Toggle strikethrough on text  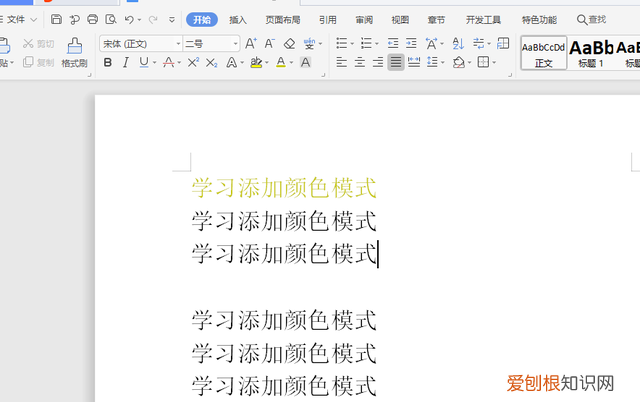[x=169, y=62]
